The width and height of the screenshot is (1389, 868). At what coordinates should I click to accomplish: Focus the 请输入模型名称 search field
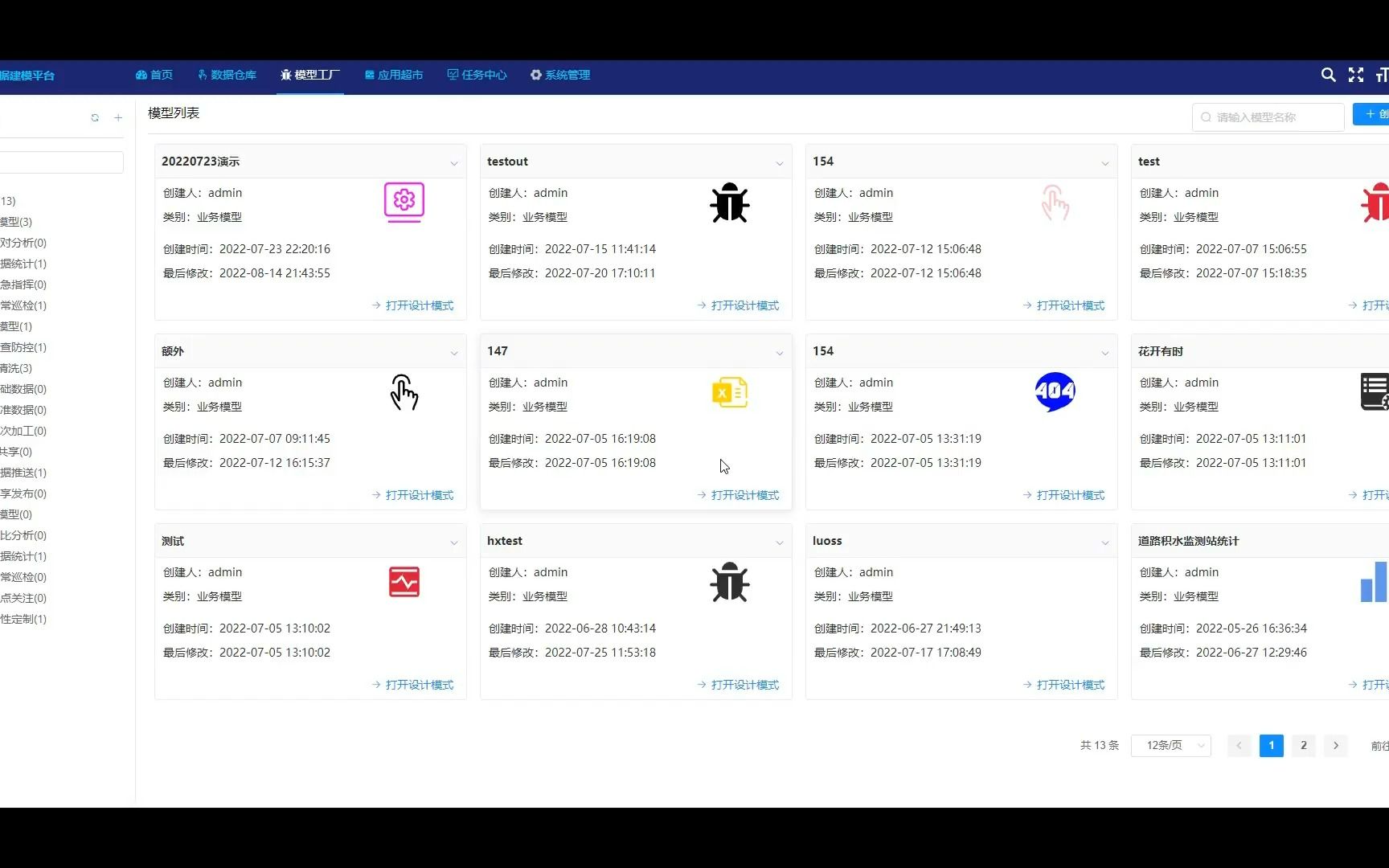(x=1268, y=117)
